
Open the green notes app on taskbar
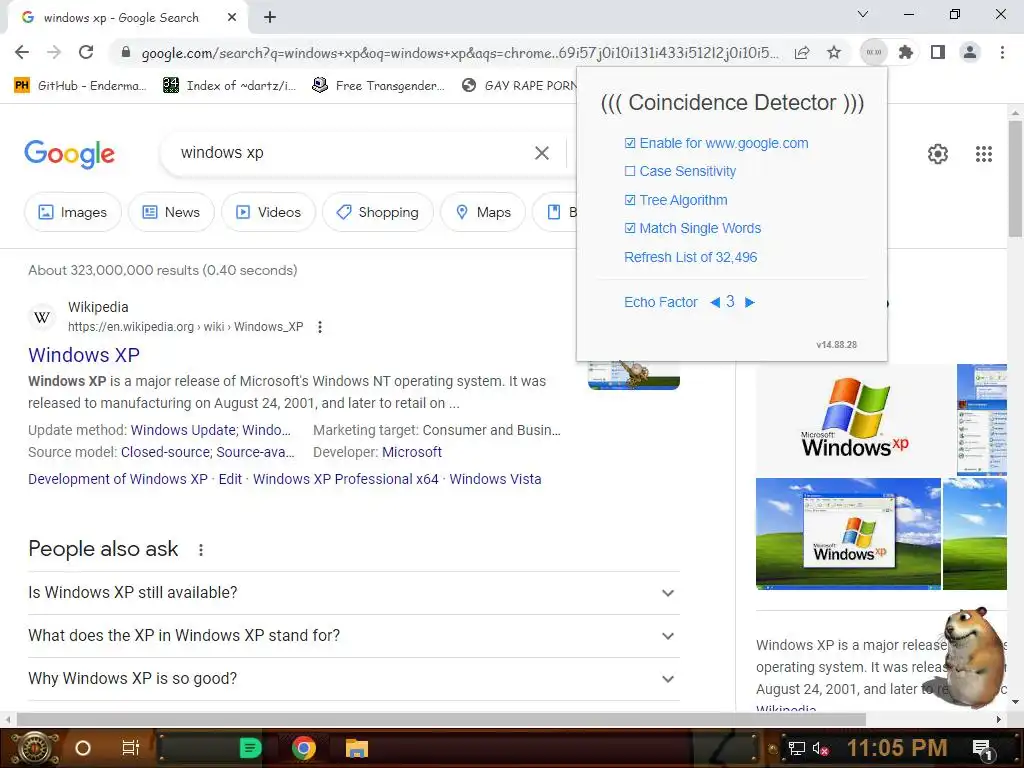point(251,748)
